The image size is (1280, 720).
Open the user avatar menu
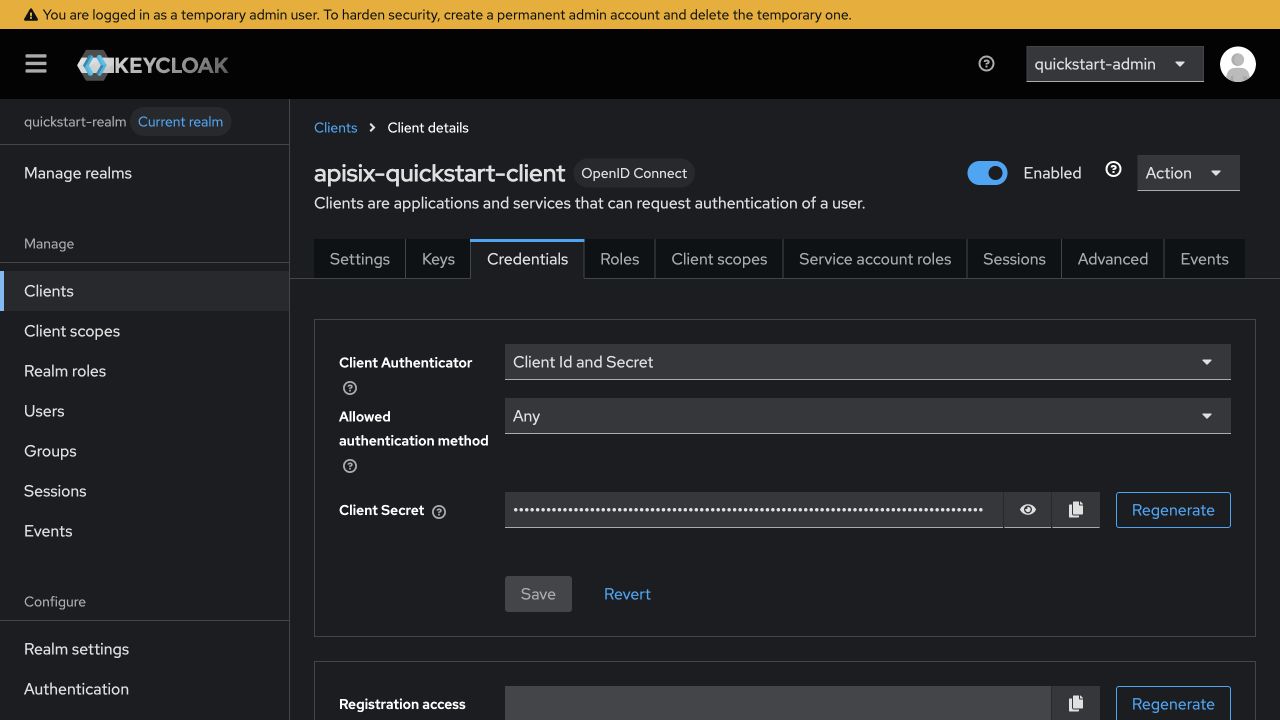coord(1237,64)
